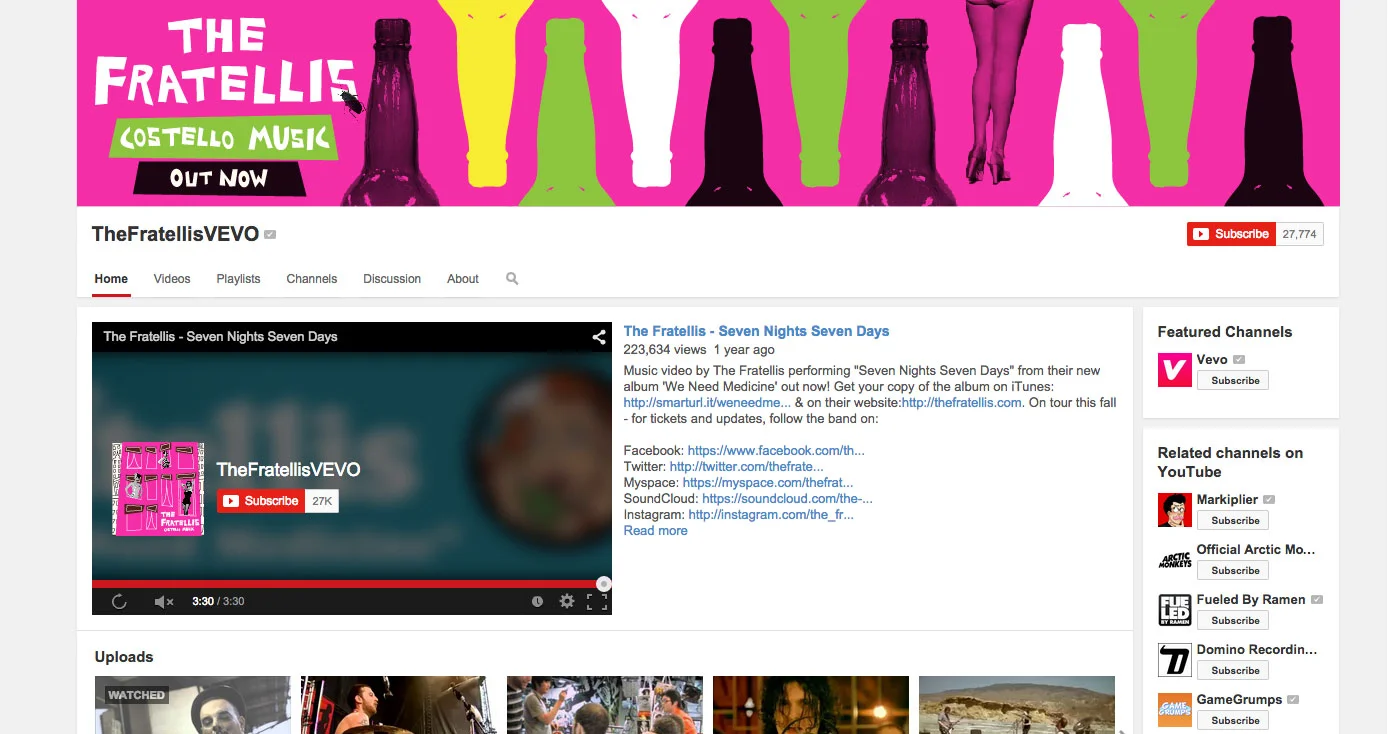1388x734 pixels.
Task: Click the Watch Later clock icon
Action: coord(537,601)
